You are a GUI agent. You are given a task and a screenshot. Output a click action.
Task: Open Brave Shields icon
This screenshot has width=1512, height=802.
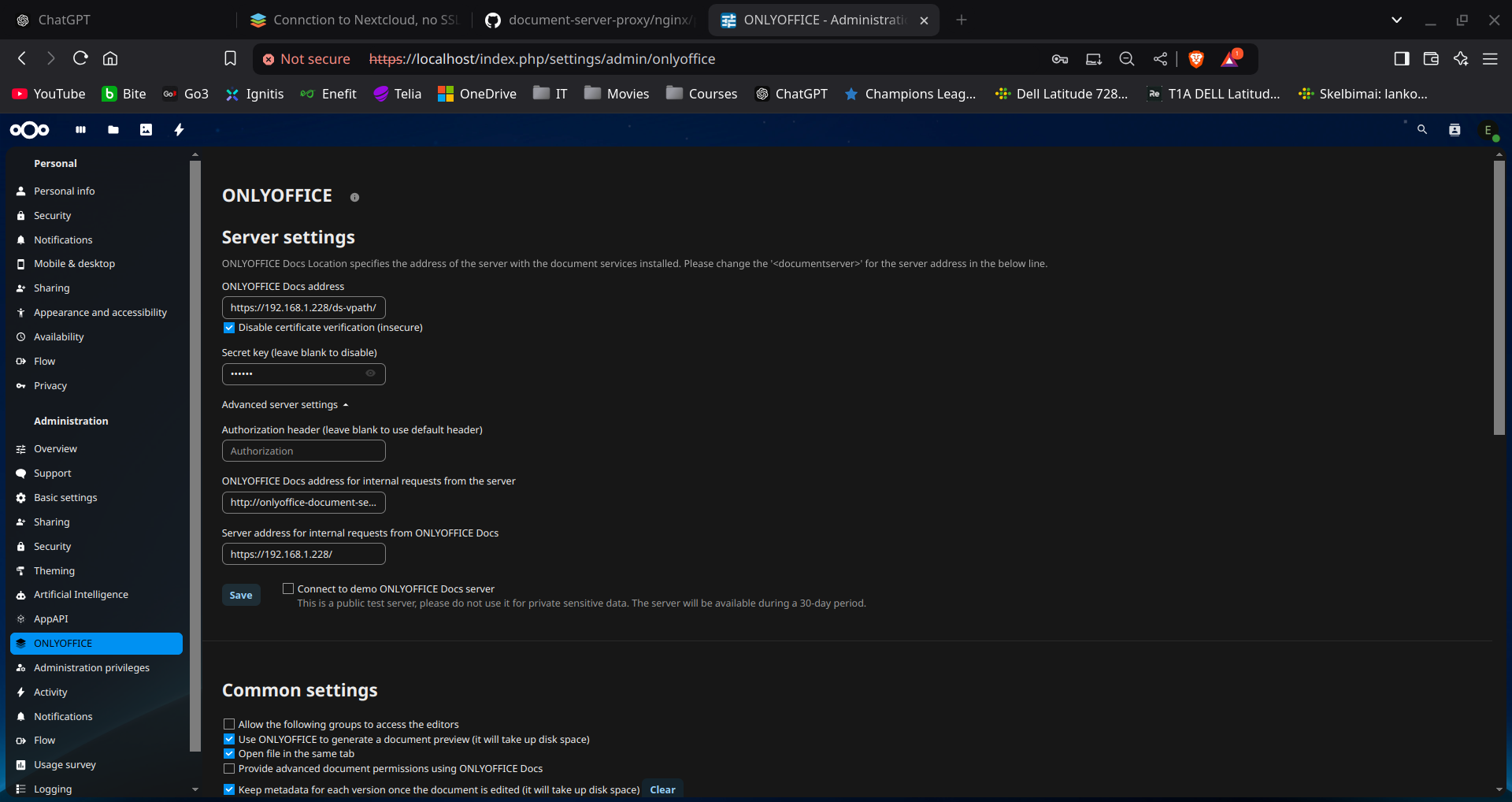[x=1196, y=59]
